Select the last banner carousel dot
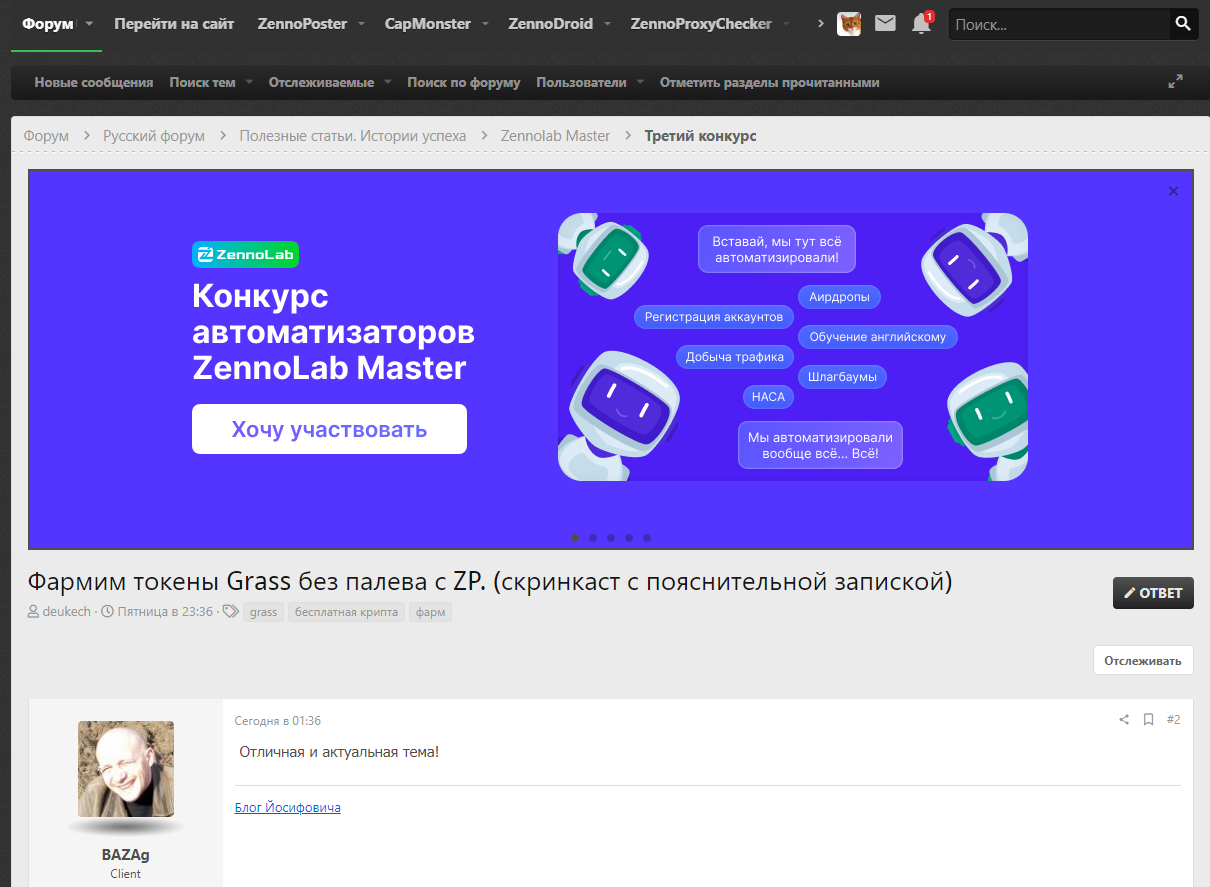Image resolution: width=1210 pixels, height=887 pixels. pyautogui.click(x=647, y=538)
